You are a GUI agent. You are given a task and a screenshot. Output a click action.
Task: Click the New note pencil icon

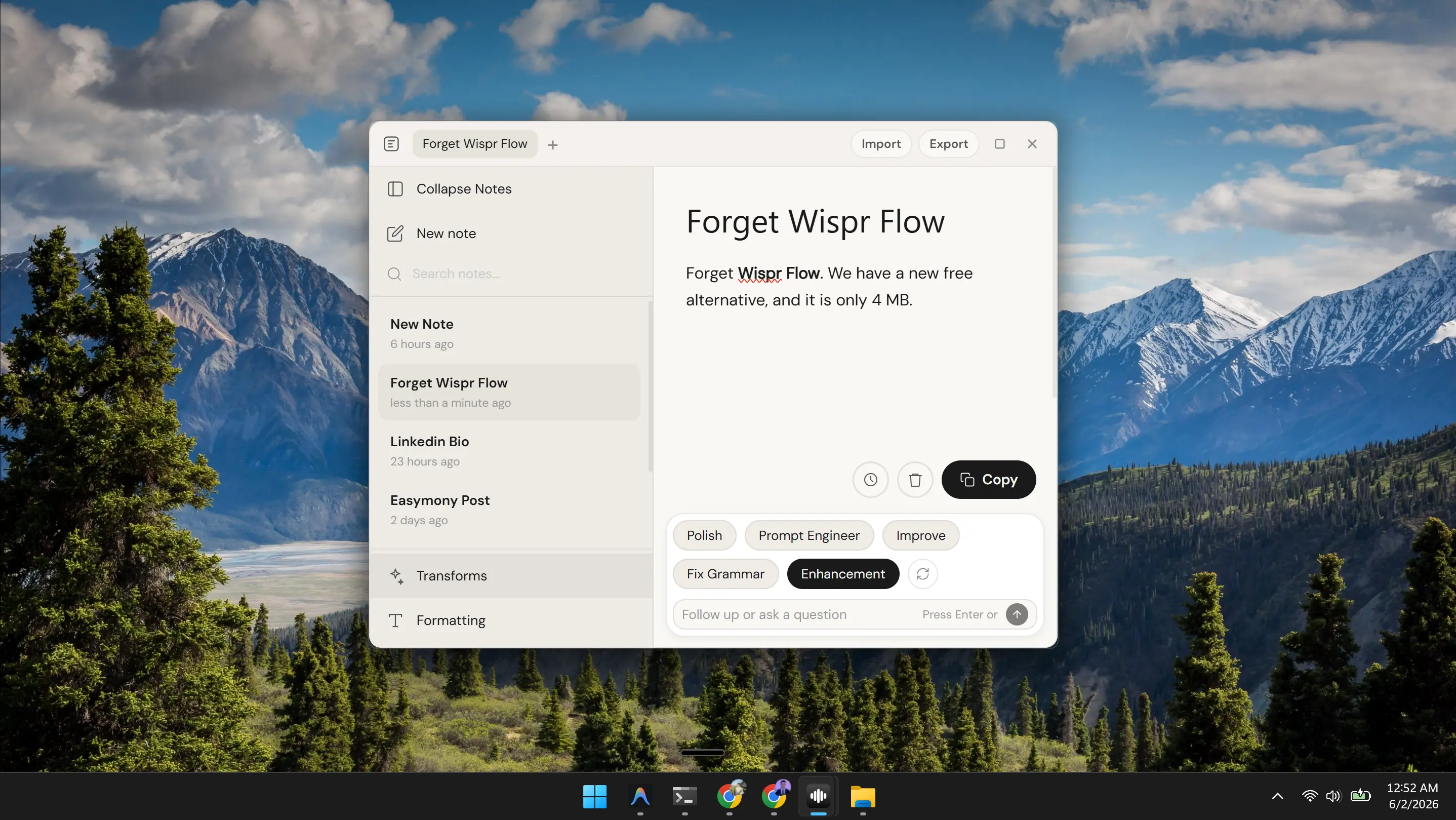click(x=395, y=233)
